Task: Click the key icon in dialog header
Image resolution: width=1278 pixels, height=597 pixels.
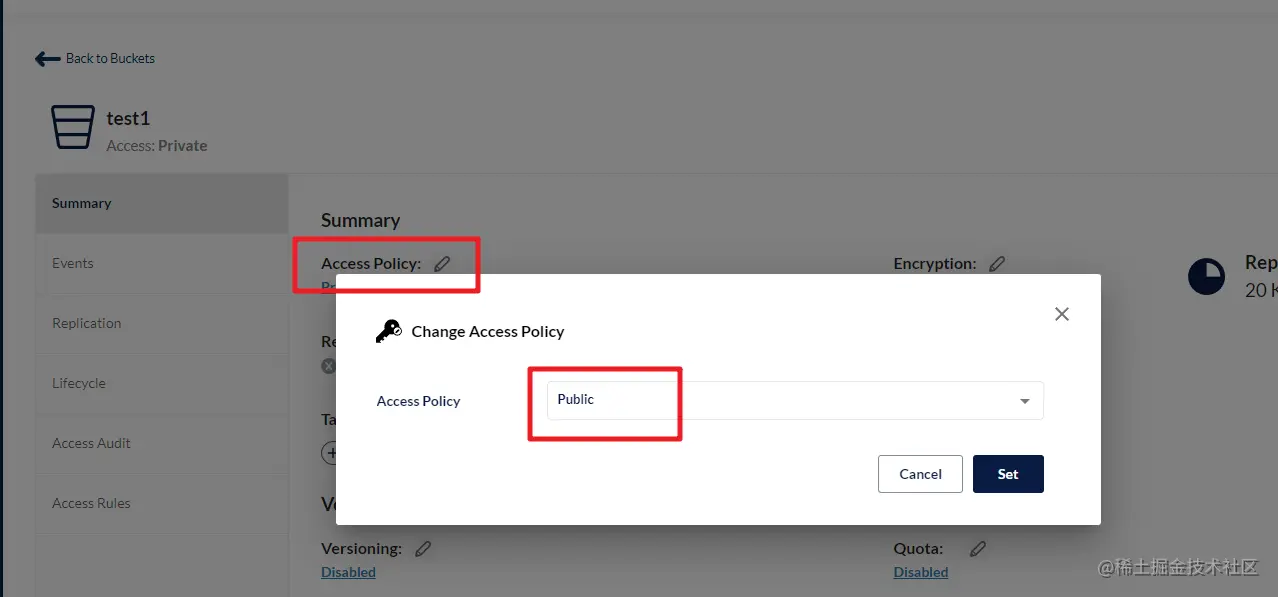Action: tap(388, 331)
